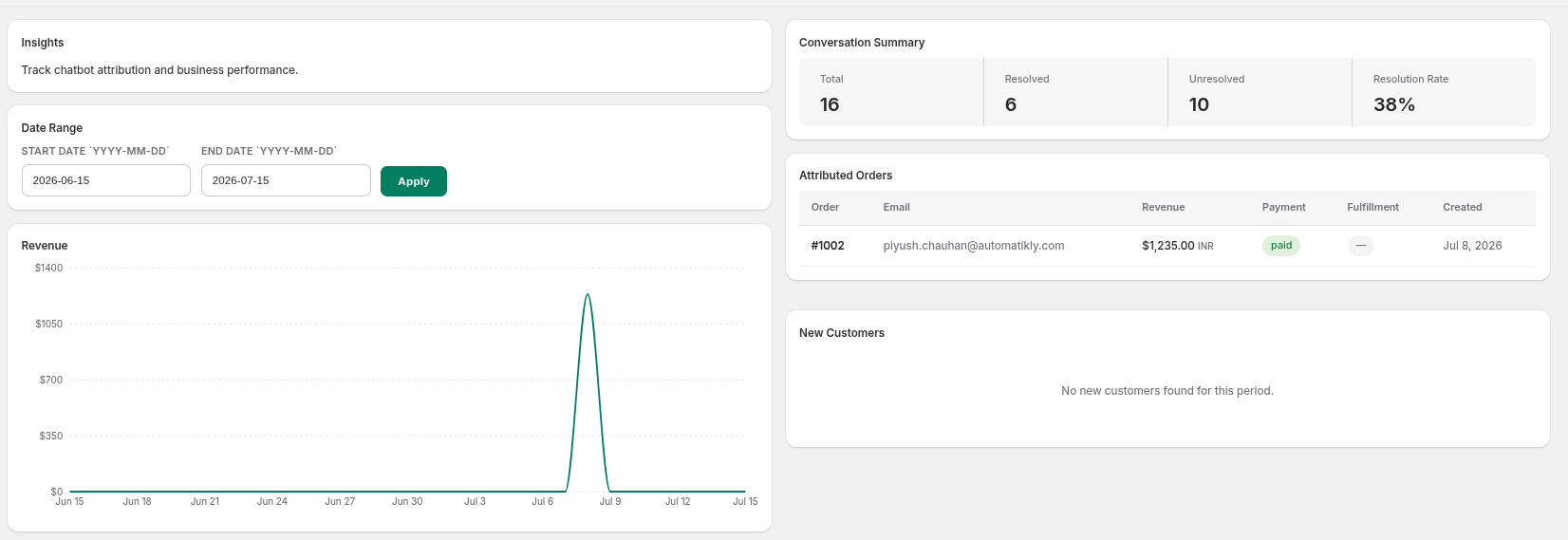Image resolution: width=1568 pixels, height=540 pixels.
Task: Select email piyush.chauhan@automatikly.com
Action: [x=973, y=246]
